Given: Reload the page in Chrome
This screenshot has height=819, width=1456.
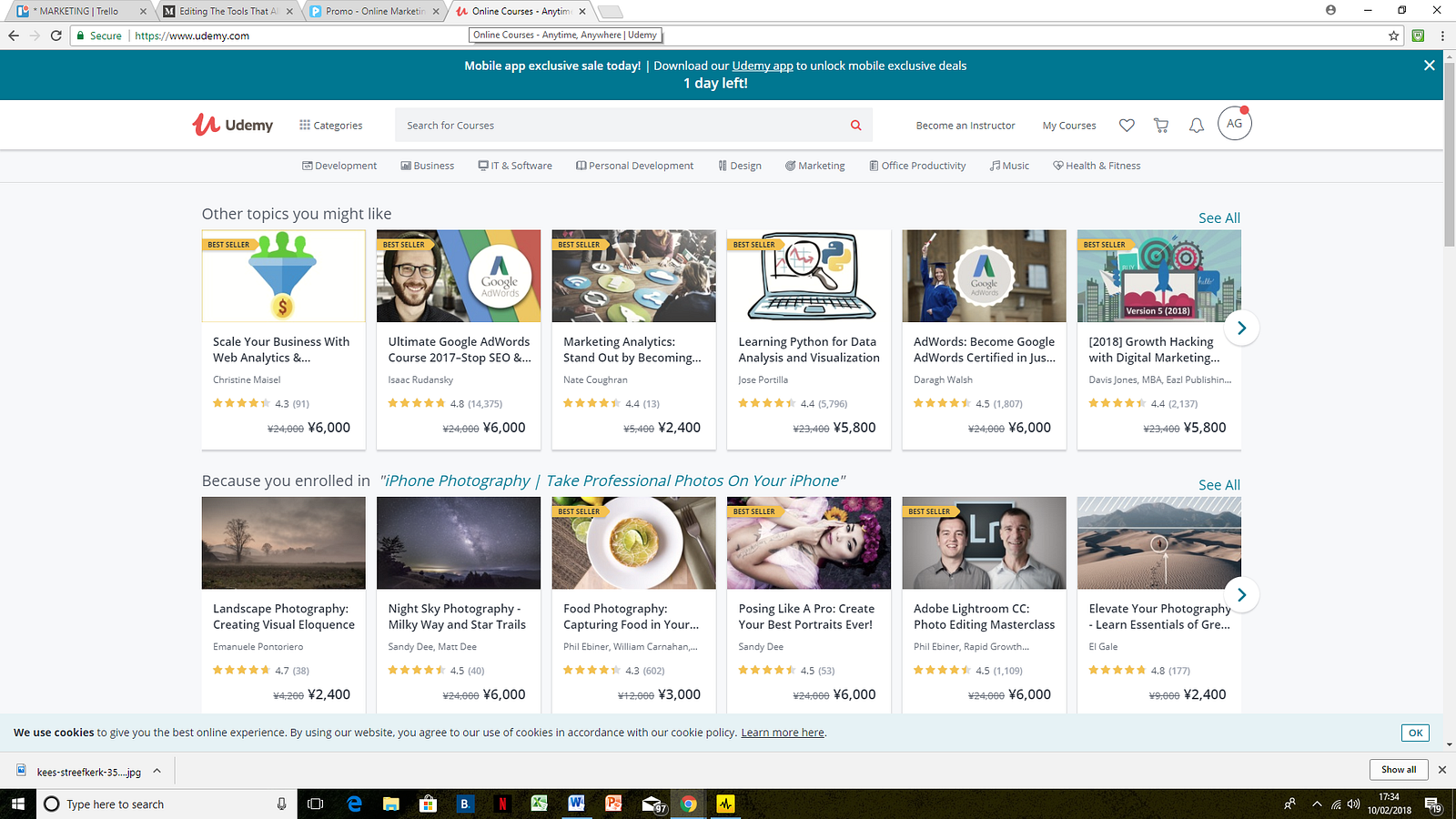Looking at the screenshot, I should tap(56, 35).
